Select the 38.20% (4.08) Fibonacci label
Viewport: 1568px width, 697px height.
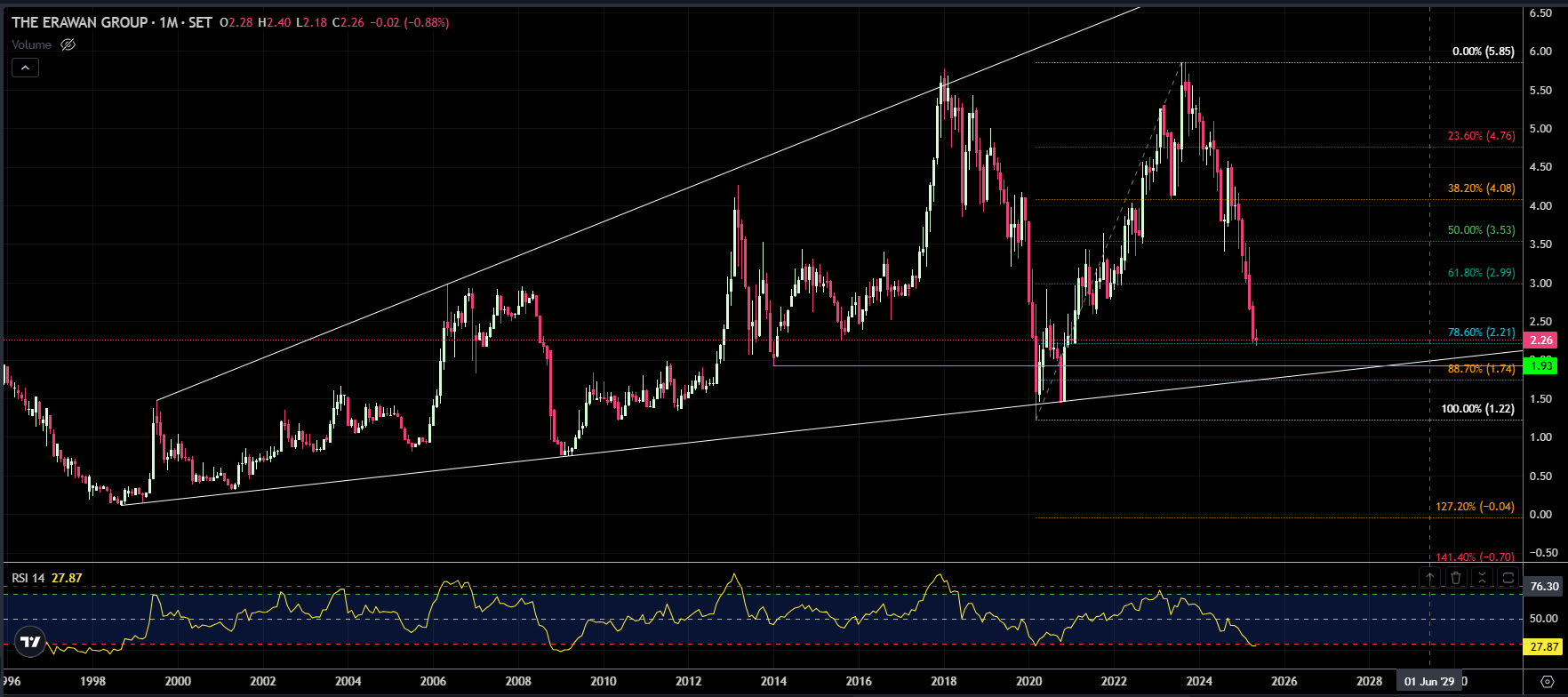coord(1481,188)
